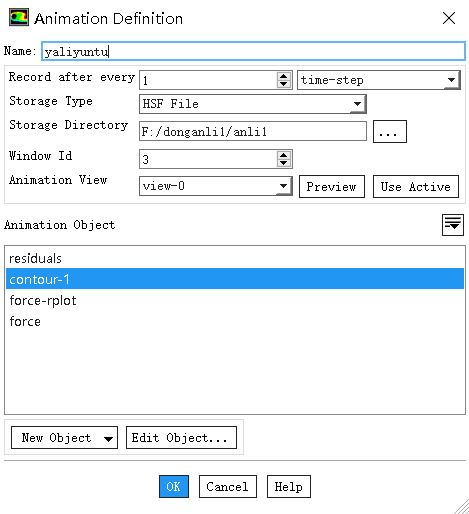Click into the Name field containing yaliyuntu
This screenshot has height=514, width=469.
tap(253, 51)
